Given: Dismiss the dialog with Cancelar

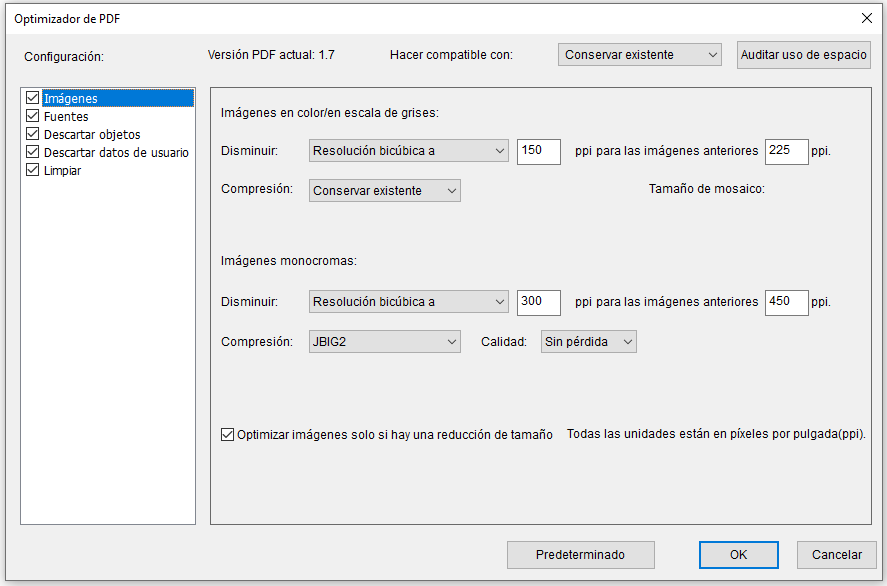Looking at the screenshot, I should coord(836,555).
